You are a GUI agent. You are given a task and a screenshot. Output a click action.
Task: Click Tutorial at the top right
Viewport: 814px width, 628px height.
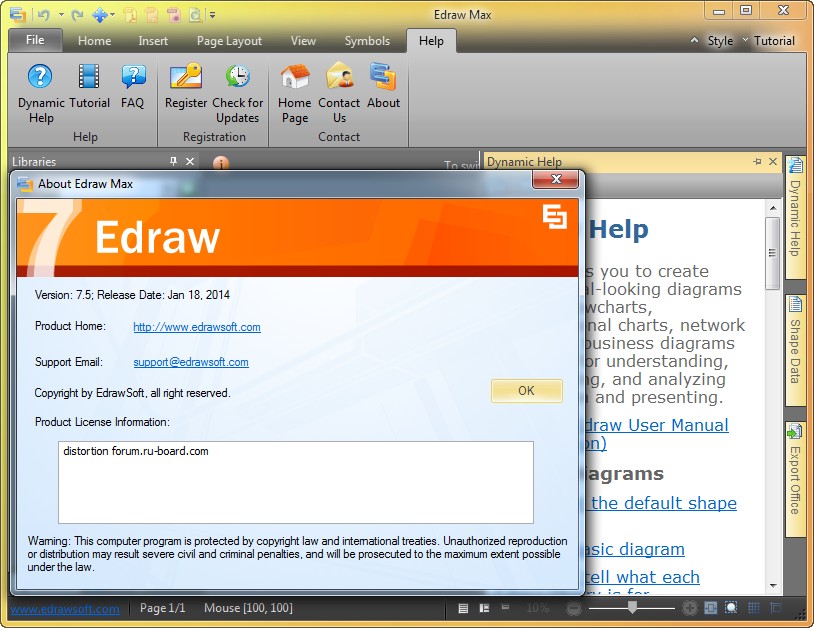click(774, 40)
